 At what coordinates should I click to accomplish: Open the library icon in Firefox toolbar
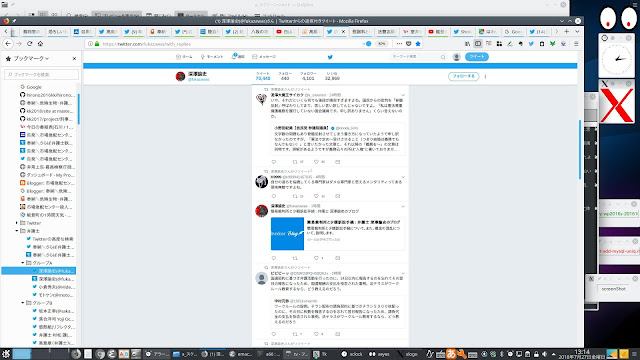[467, 44]
